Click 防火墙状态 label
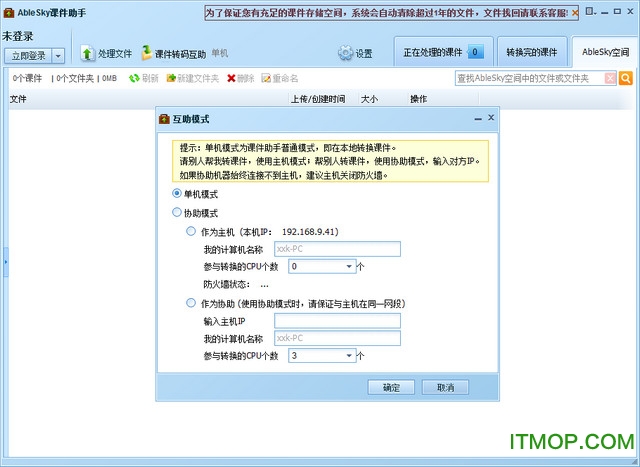The width and height of the screenshot is (640, 467). pos(227,285)
